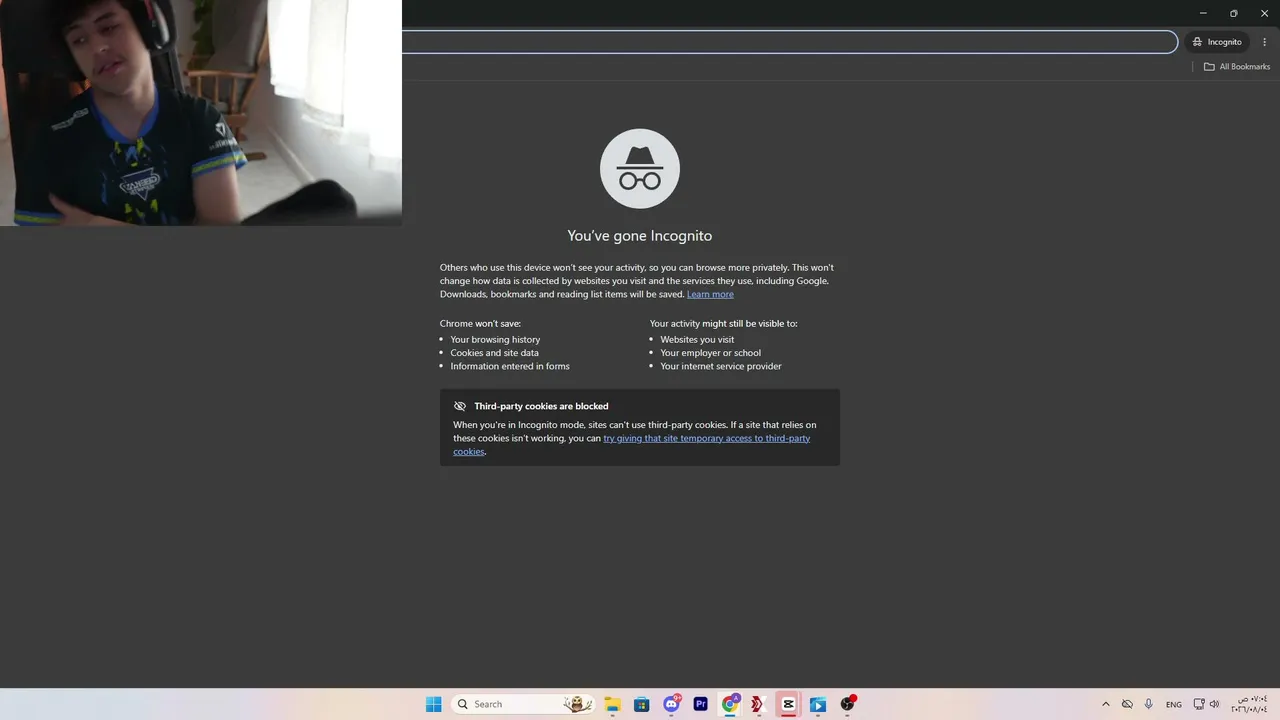The height and width of the screenshot is (720, 1280).
Task: Click the crossed-out cloud tray icon
Action: 1127,704
